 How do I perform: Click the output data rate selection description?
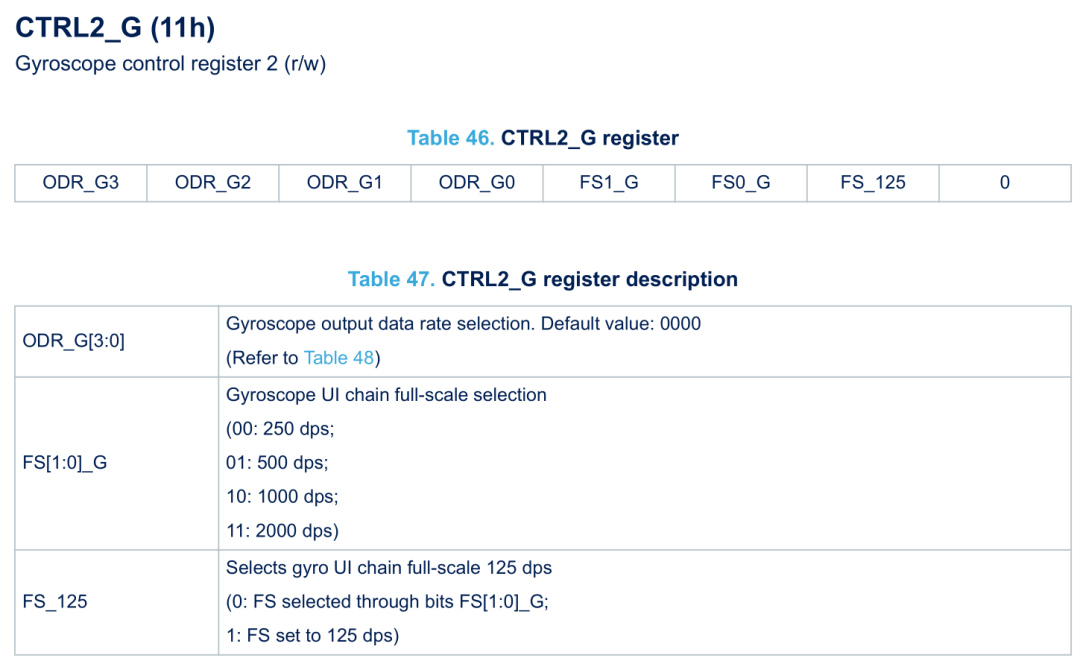[x=463, y=324]
